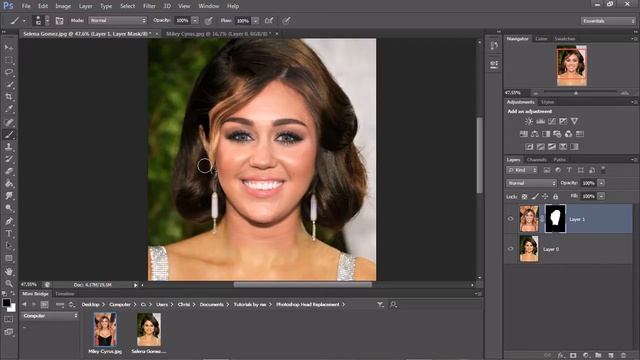Switch to Miley Cyrus.jpg document tab
The image size is (640, 360).
[x=218, y=34]
